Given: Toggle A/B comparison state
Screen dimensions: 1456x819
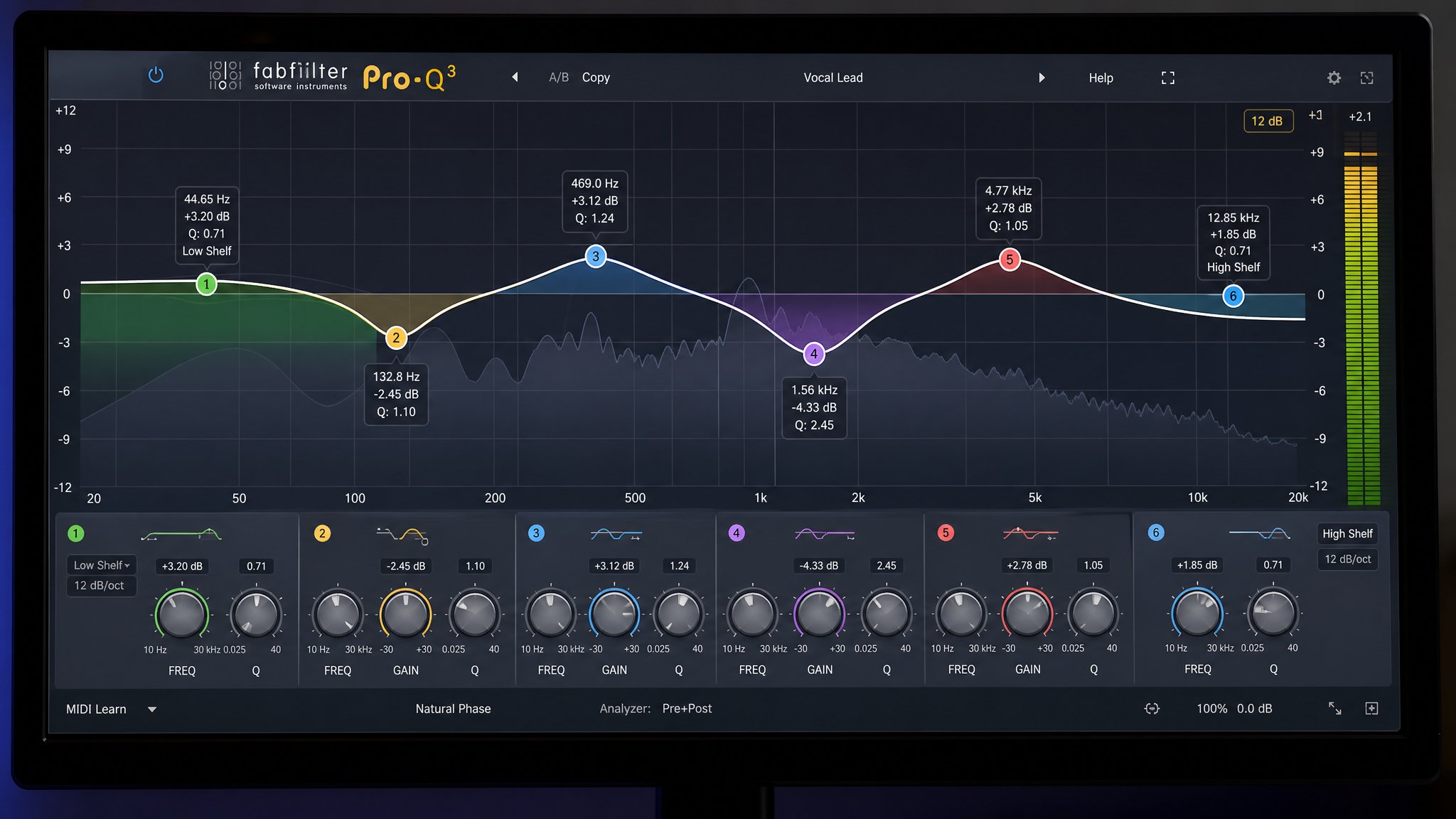Looking at the screenshot, I should (x=558, y=77).
